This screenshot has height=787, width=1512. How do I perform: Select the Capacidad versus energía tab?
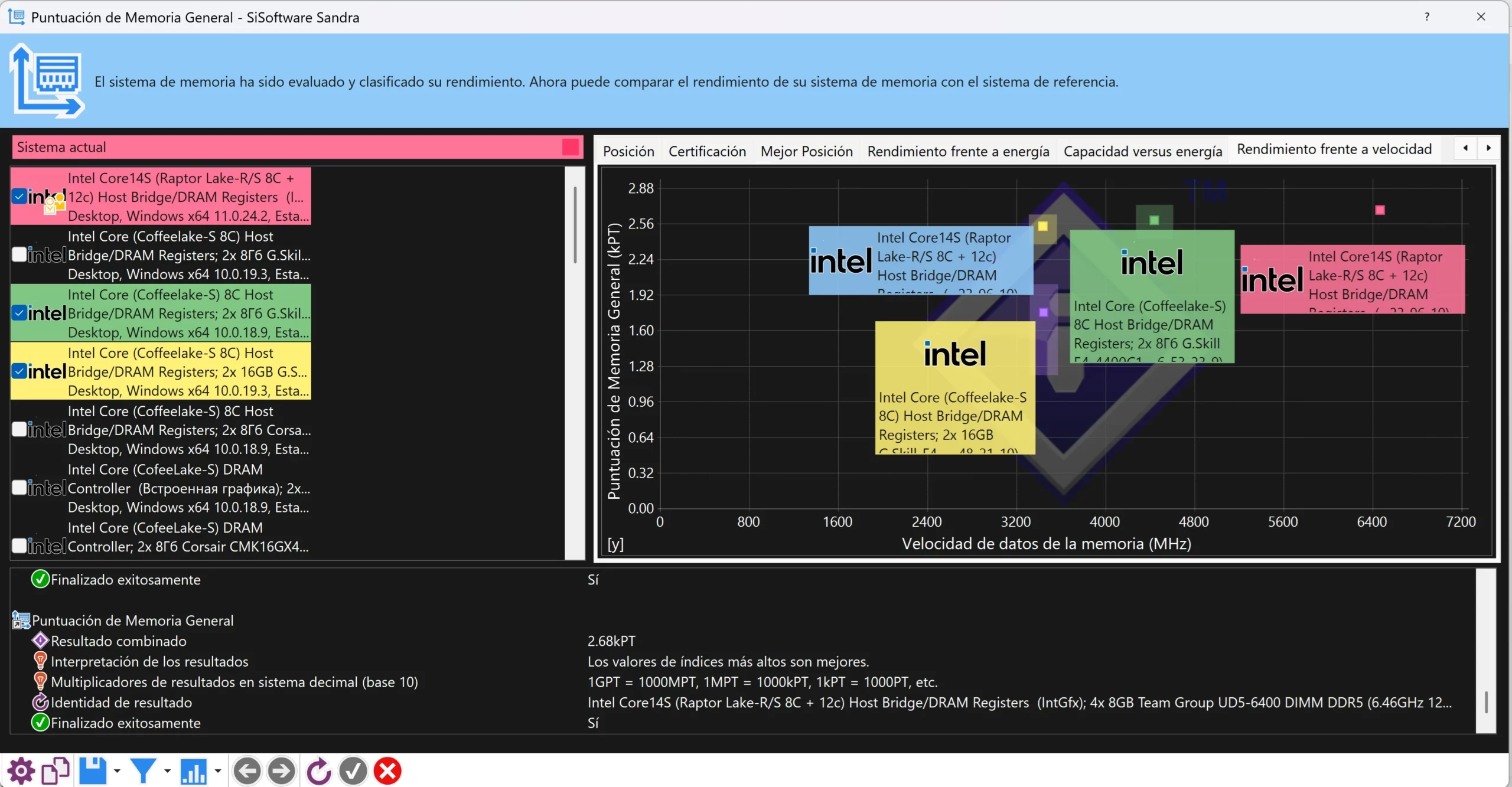click(x=1142, y=151)
